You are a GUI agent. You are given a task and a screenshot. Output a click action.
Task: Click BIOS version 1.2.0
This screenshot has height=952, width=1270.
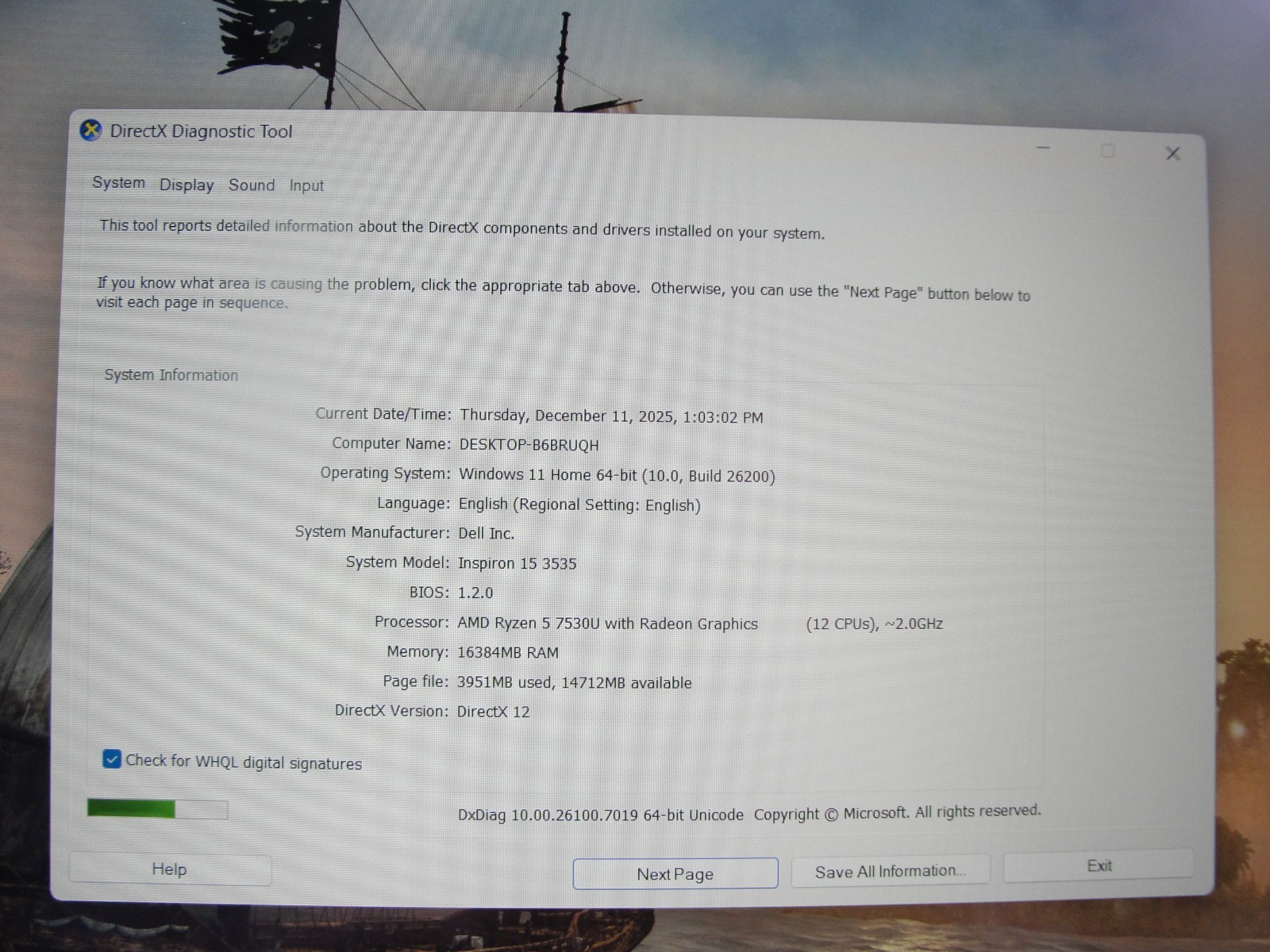[475, 593]
